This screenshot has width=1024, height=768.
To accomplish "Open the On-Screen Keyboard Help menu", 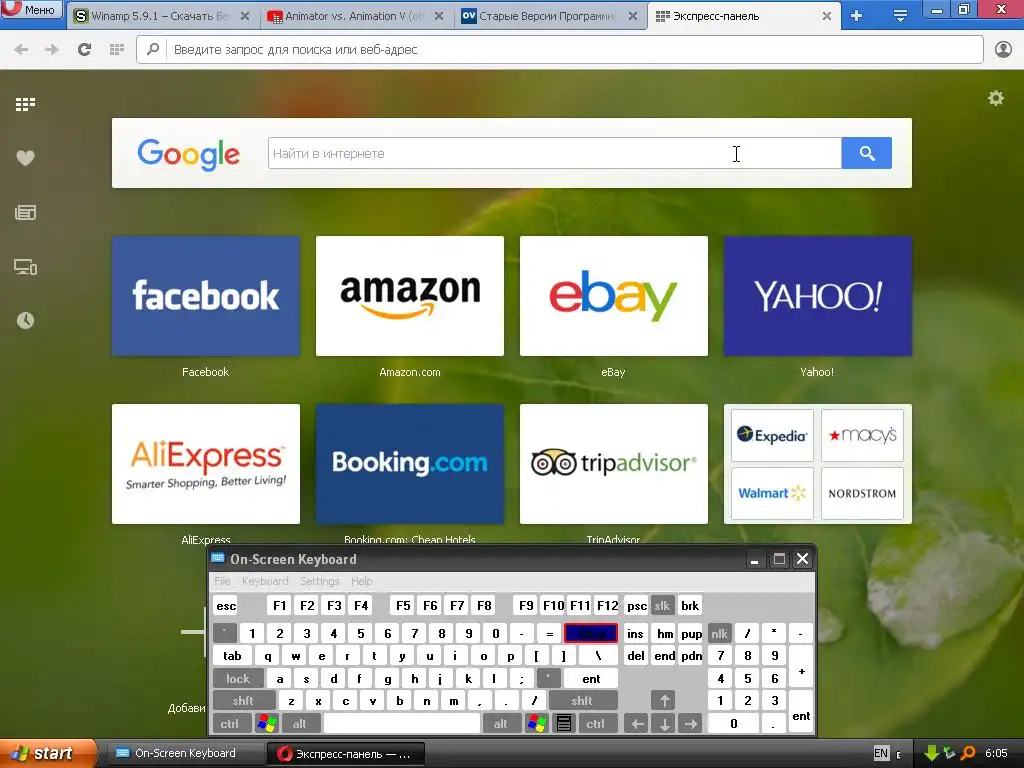I will pos(362,581).
